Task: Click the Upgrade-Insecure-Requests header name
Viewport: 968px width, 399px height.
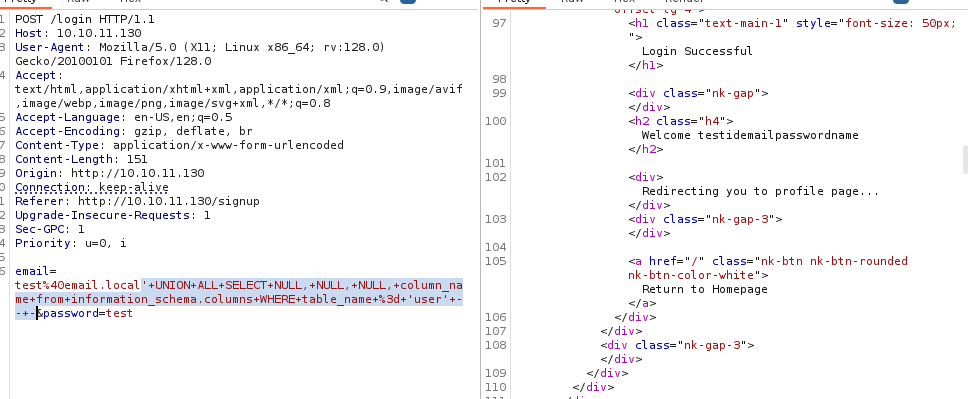Action: tap(102, 216)
